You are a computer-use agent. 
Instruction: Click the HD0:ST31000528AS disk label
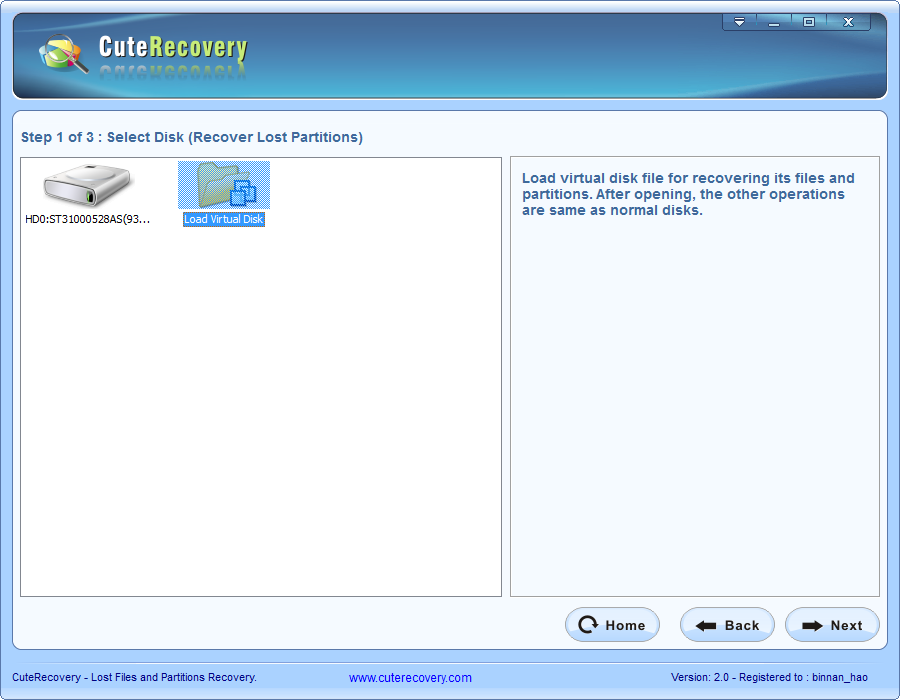(88, 219)
